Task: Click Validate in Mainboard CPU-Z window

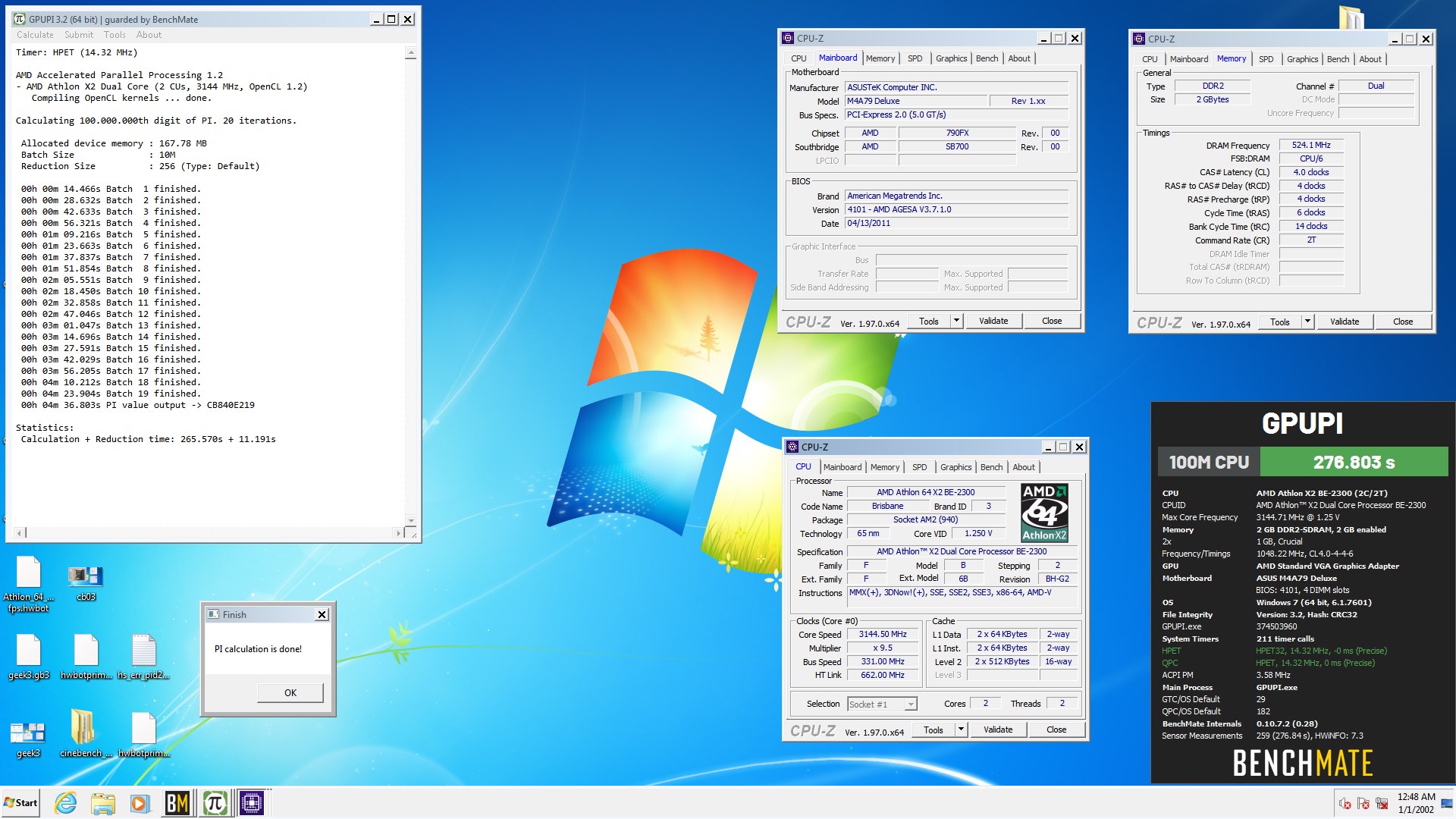Action: tap(993, 321)
